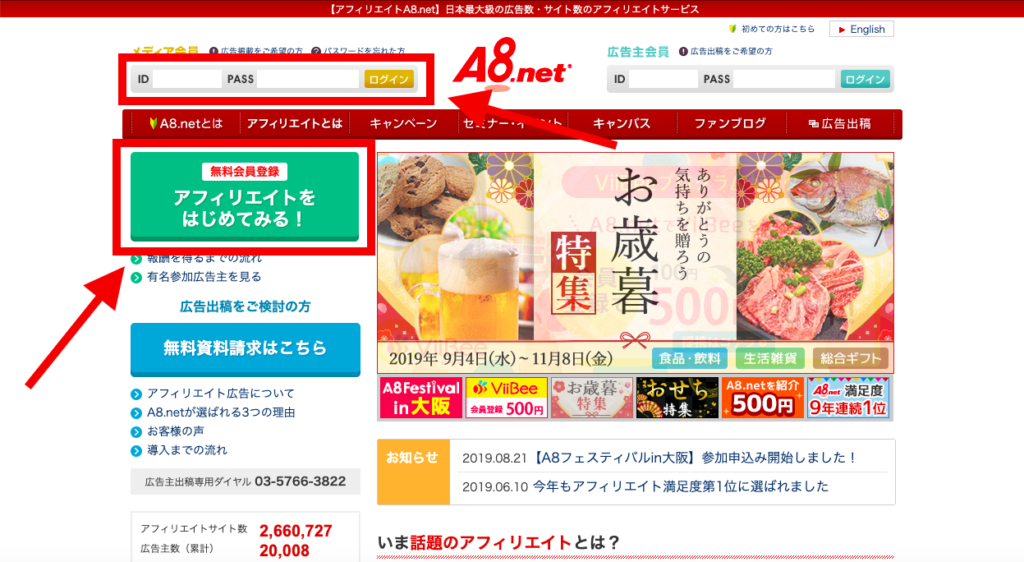Screen dimensions: 1024x562
Task: Click the yellow ログイン button
Action: [x=389, y=80]
